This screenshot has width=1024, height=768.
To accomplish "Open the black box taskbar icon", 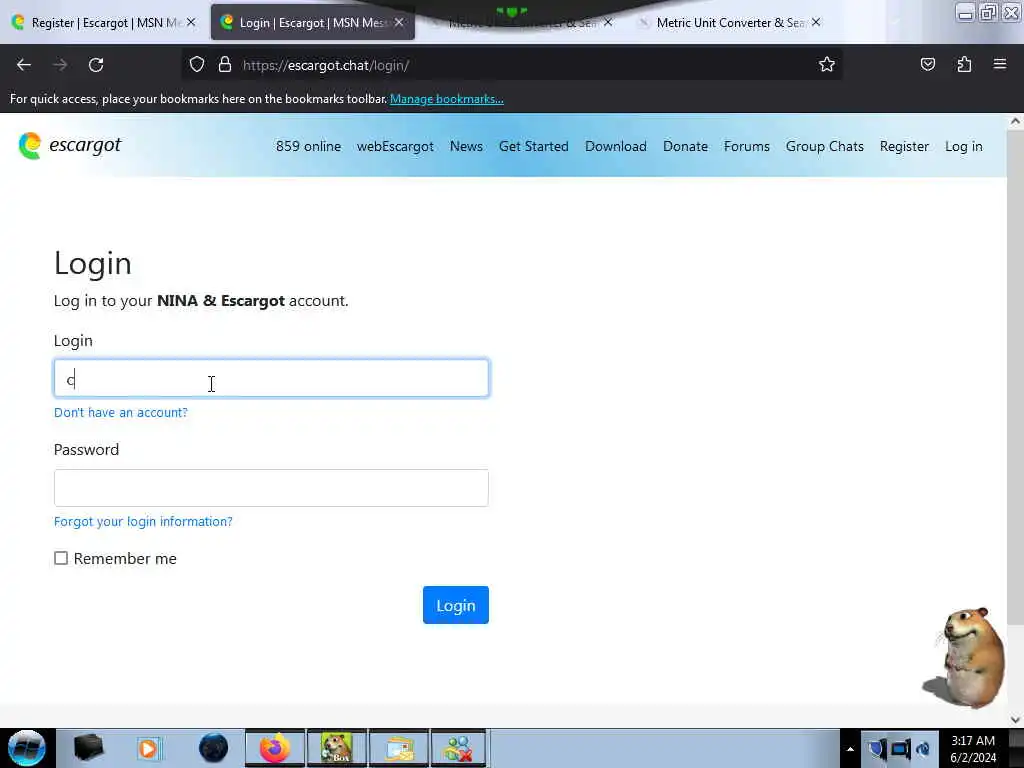I will point(89,748).
